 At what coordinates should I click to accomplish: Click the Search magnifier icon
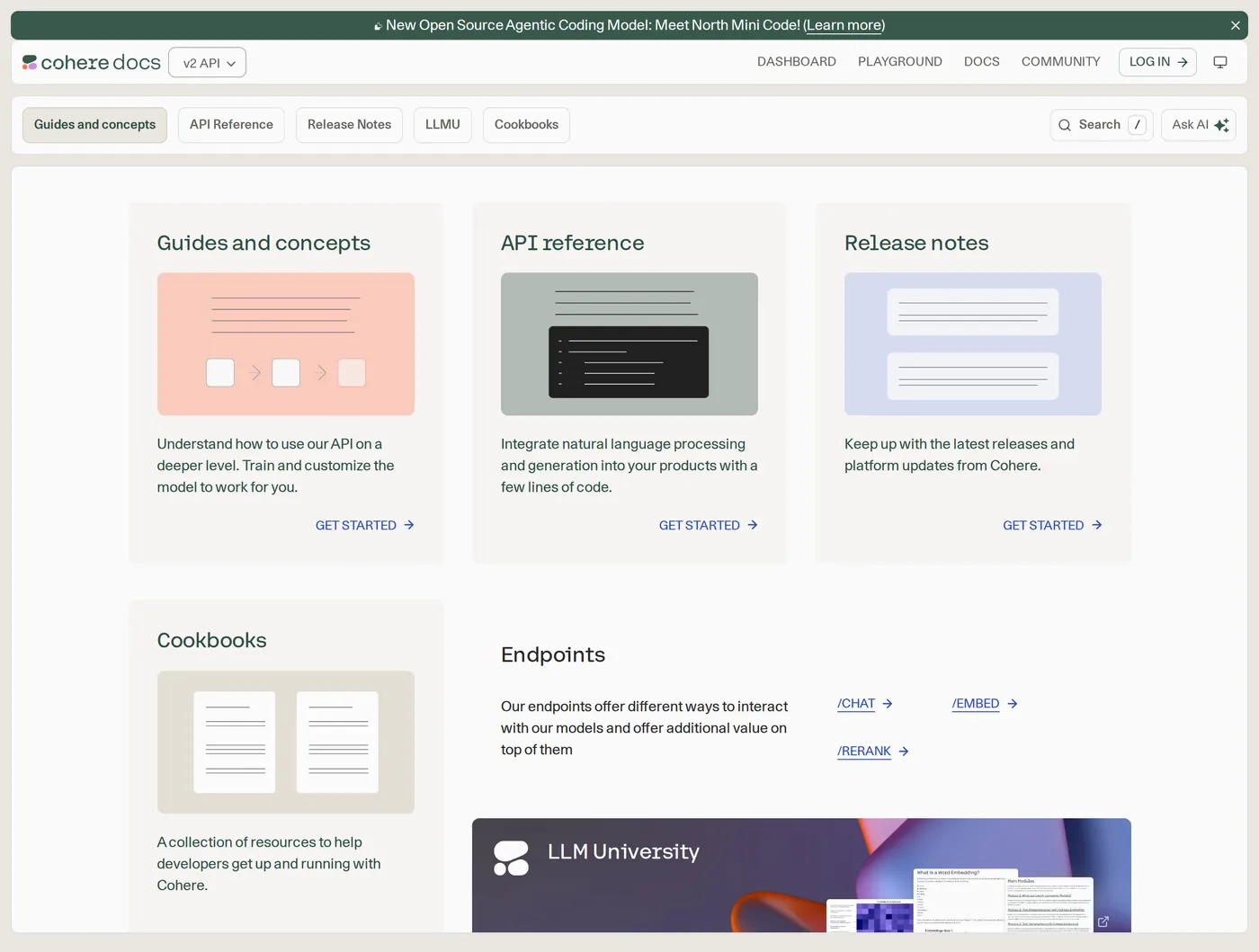click(x=1065, y=125)
